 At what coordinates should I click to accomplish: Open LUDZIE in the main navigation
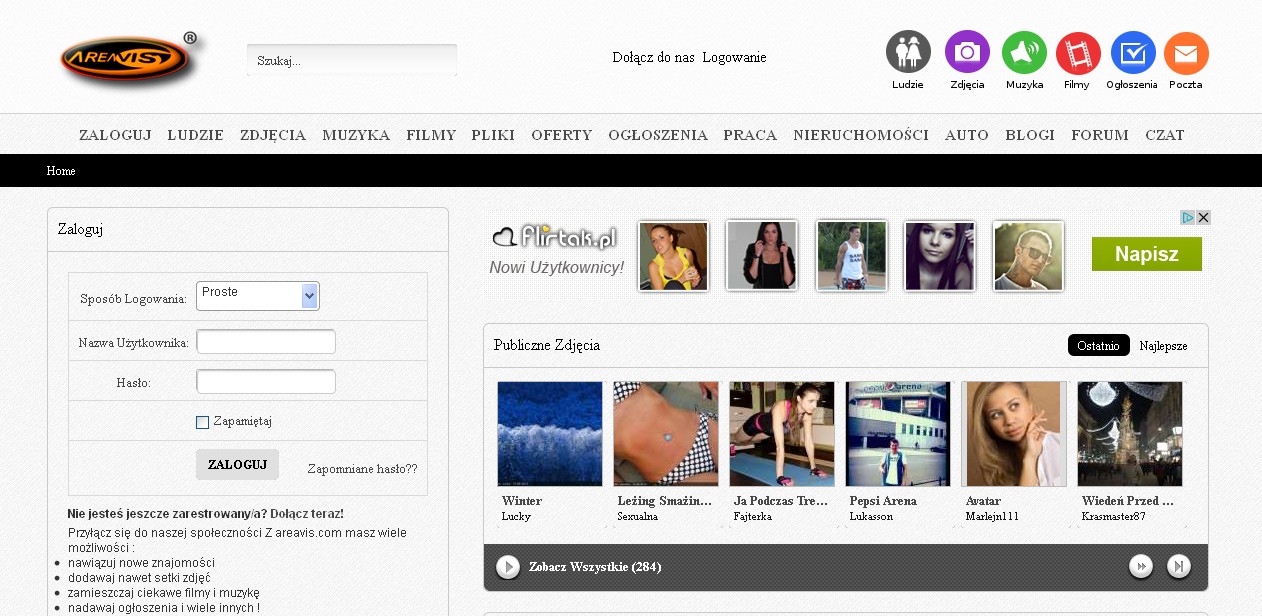click(196, 135)
